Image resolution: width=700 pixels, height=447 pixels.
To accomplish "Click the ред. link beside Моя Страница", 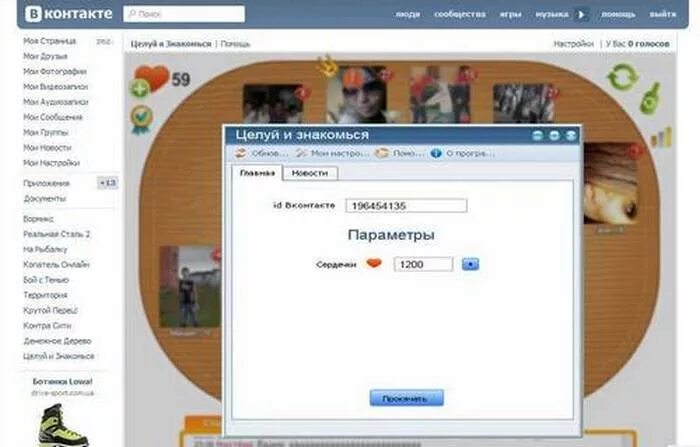I will point(103,42).
